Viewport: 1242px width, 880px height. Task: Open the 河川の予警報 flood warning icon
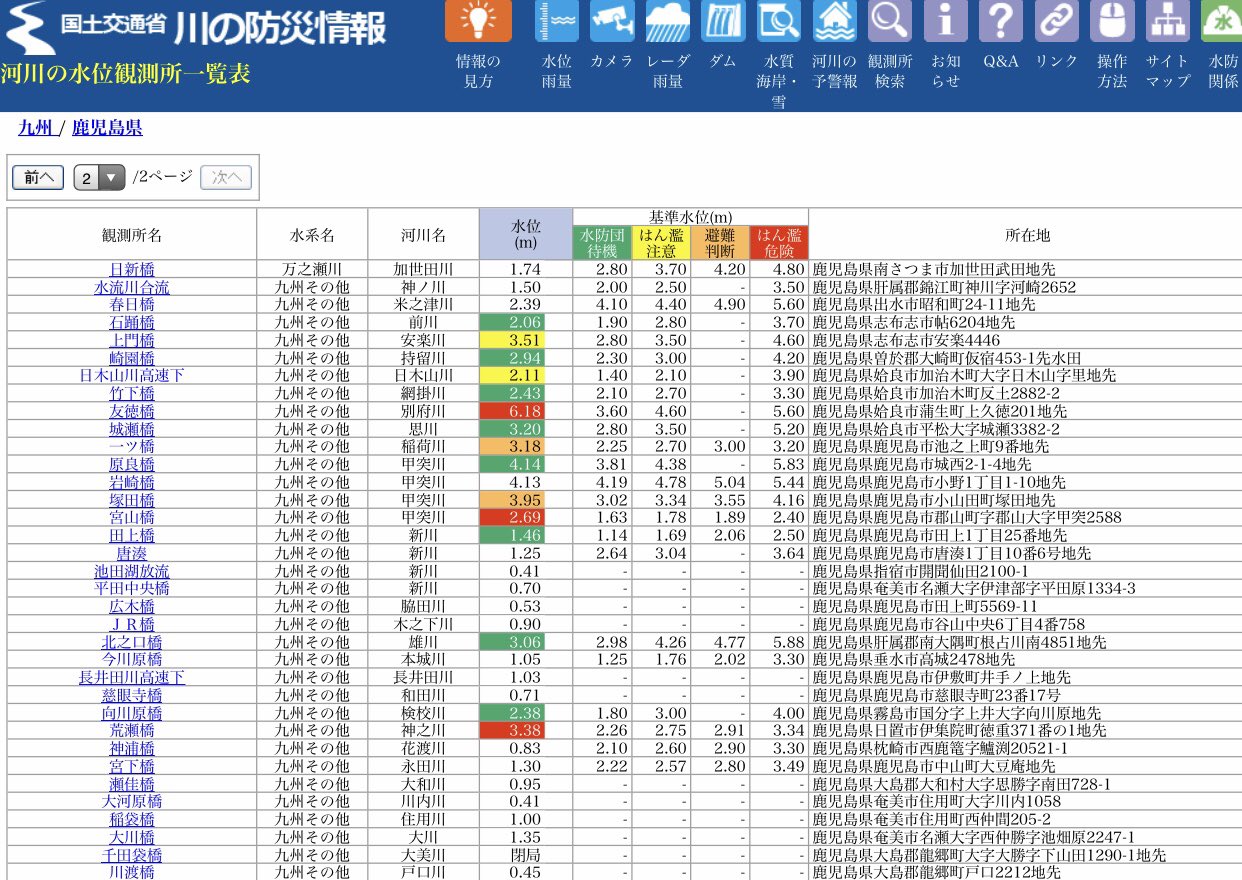[x=835, y=20]
